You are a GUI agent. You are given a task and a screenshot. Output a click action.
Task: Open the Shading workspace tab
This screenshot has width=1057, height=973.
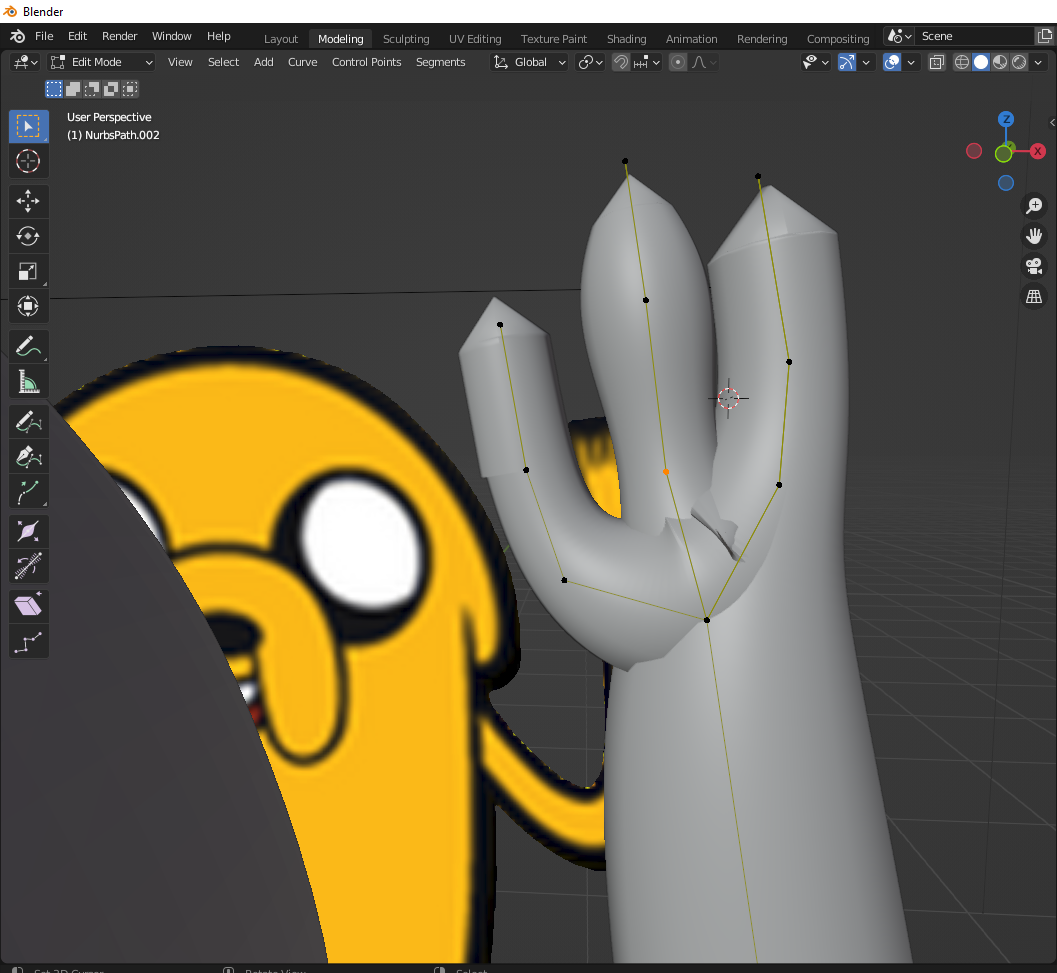click(x=626, y=39)
